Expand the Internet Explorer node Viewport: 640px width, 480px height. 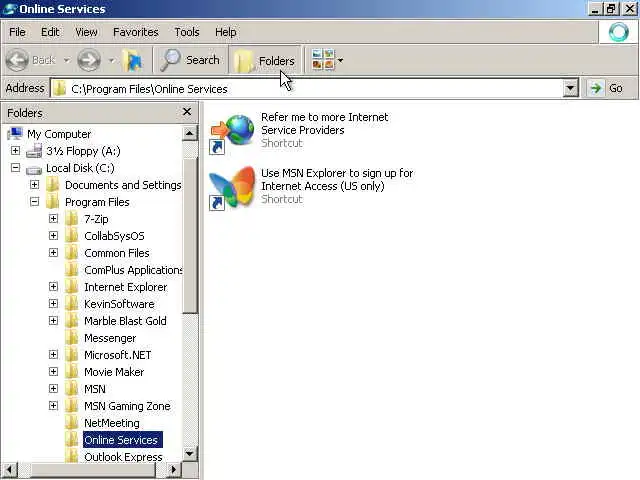pyautogui.click(x=53, y=287)
